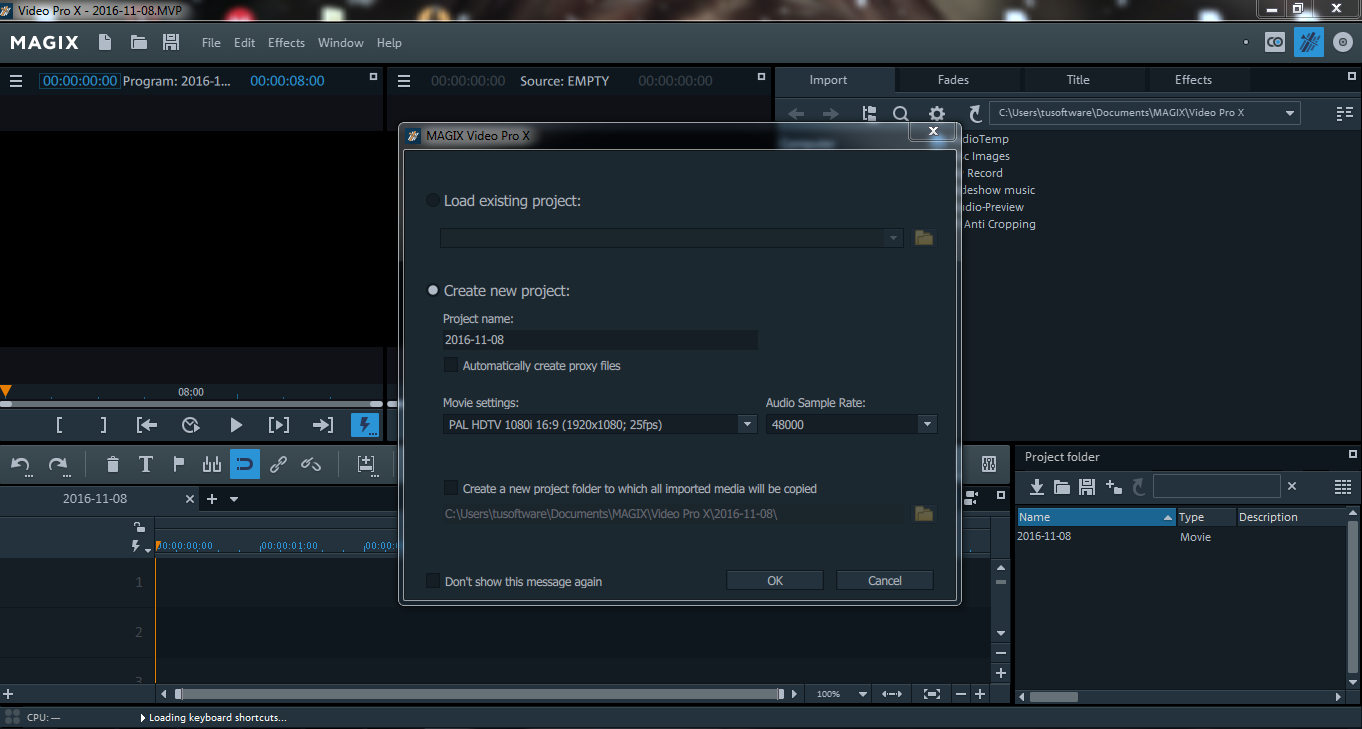The height and width of the screenshot is (729, 1362).
Task: Play the selected range in program monitor
Action: pos(279,425)
